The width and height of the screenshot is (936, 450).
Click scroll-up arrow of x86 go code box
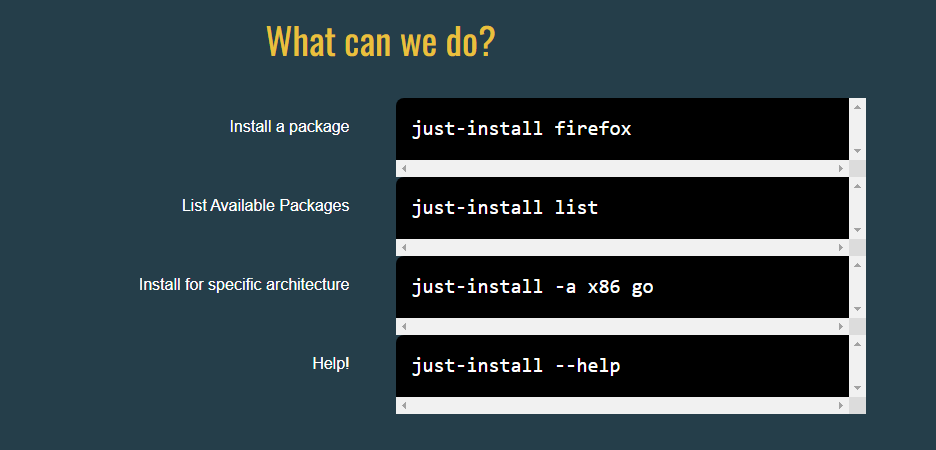857,265
